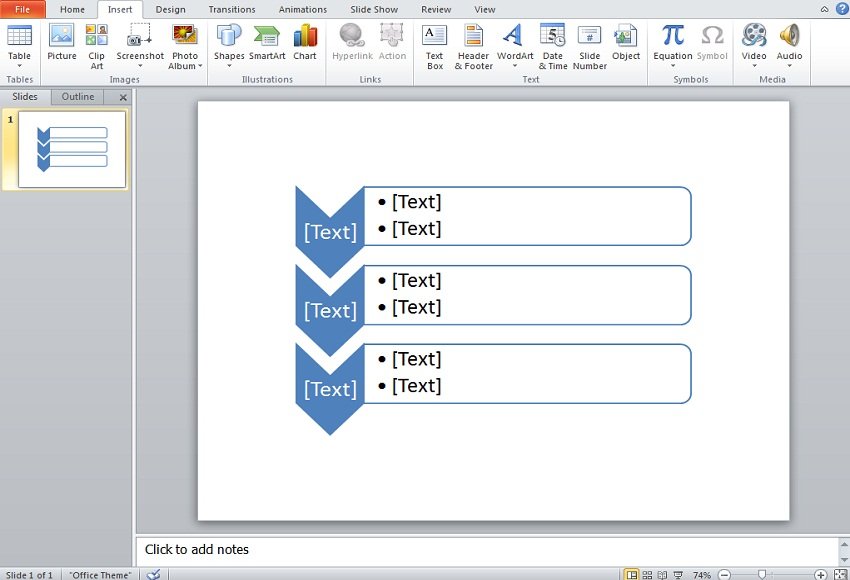850x580 pixels.
Task: Open the Table dropdown
Action: [19, 66]
